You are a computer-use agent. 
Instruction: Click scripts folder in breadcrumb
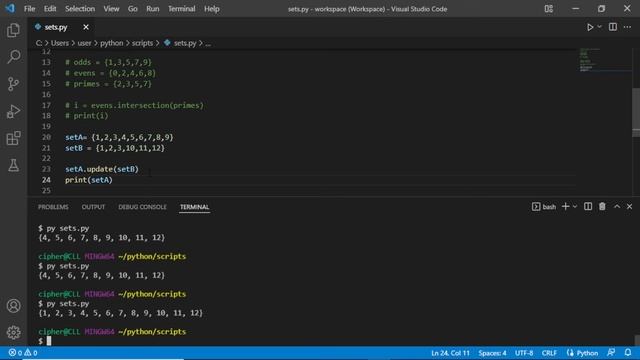tap(142, 43)
